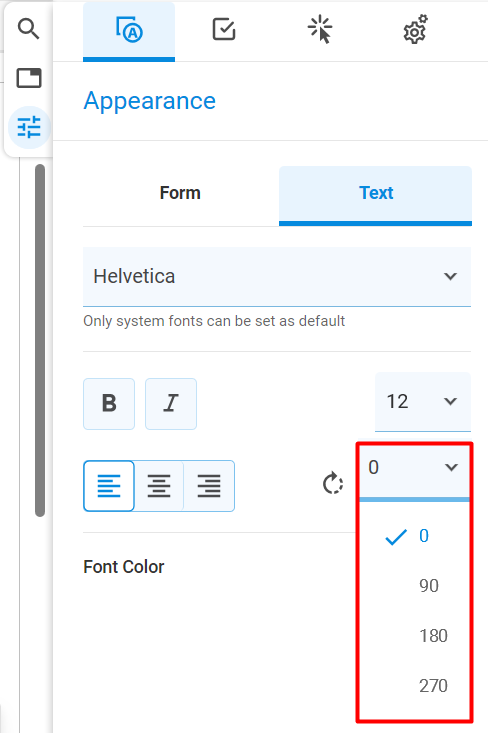Open the actions cursor-click tab icon
Screen dimensions: 488x733
click(x=320, y=29)
